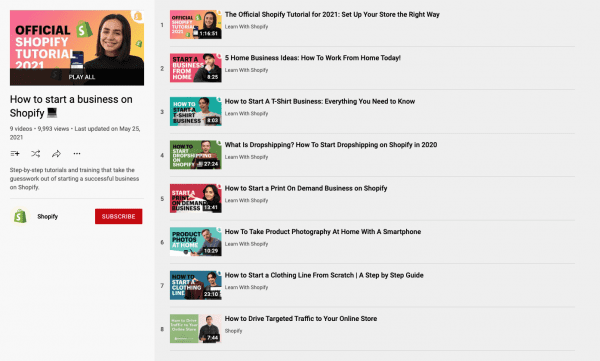Open thumbnail of Start a Clothing Line video
This screenshot has width=600, height=361.
pos(196,285)
